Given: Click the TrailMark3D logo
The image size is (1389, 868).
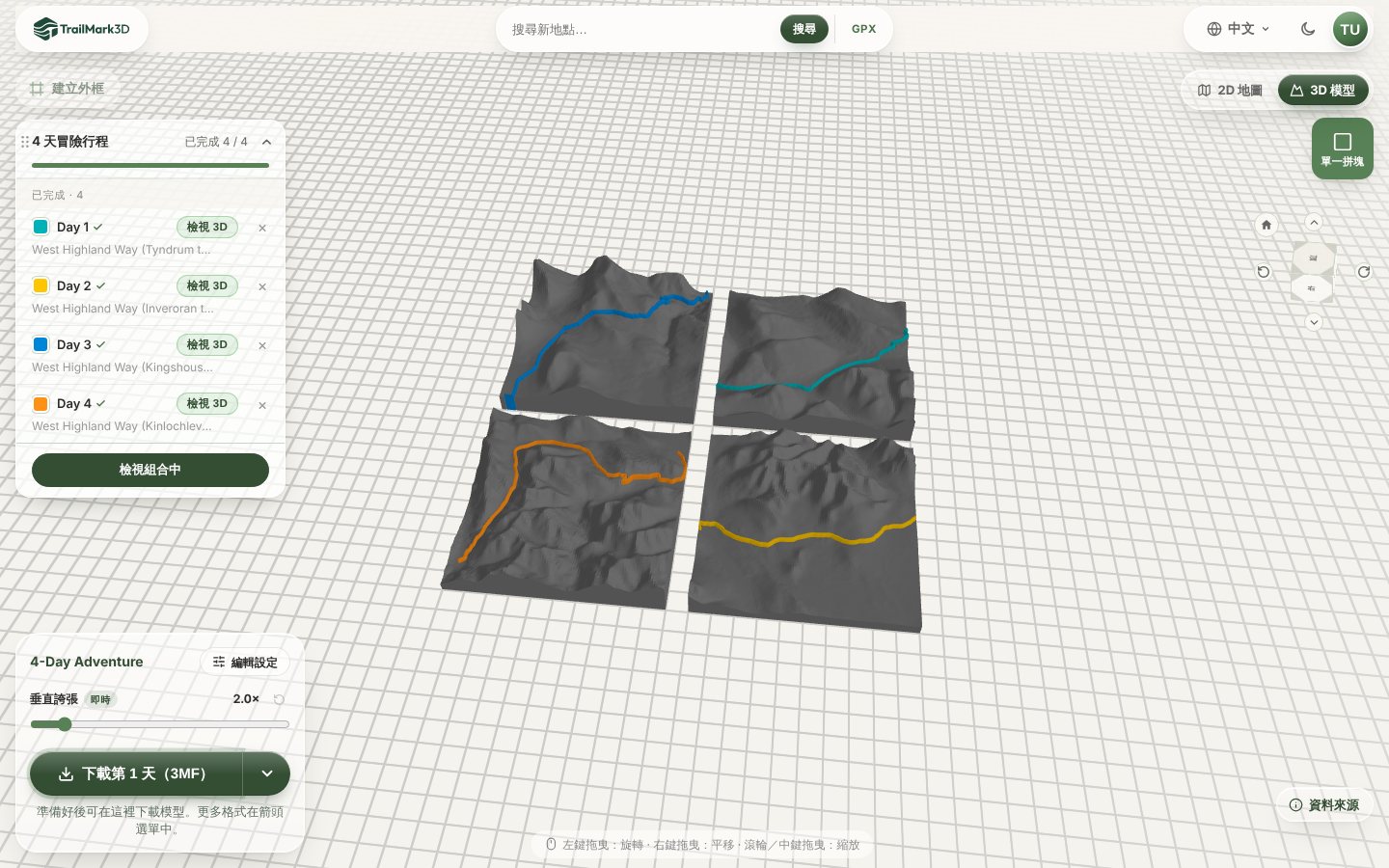Looking at the screenshot, I should tap(82, 29).
